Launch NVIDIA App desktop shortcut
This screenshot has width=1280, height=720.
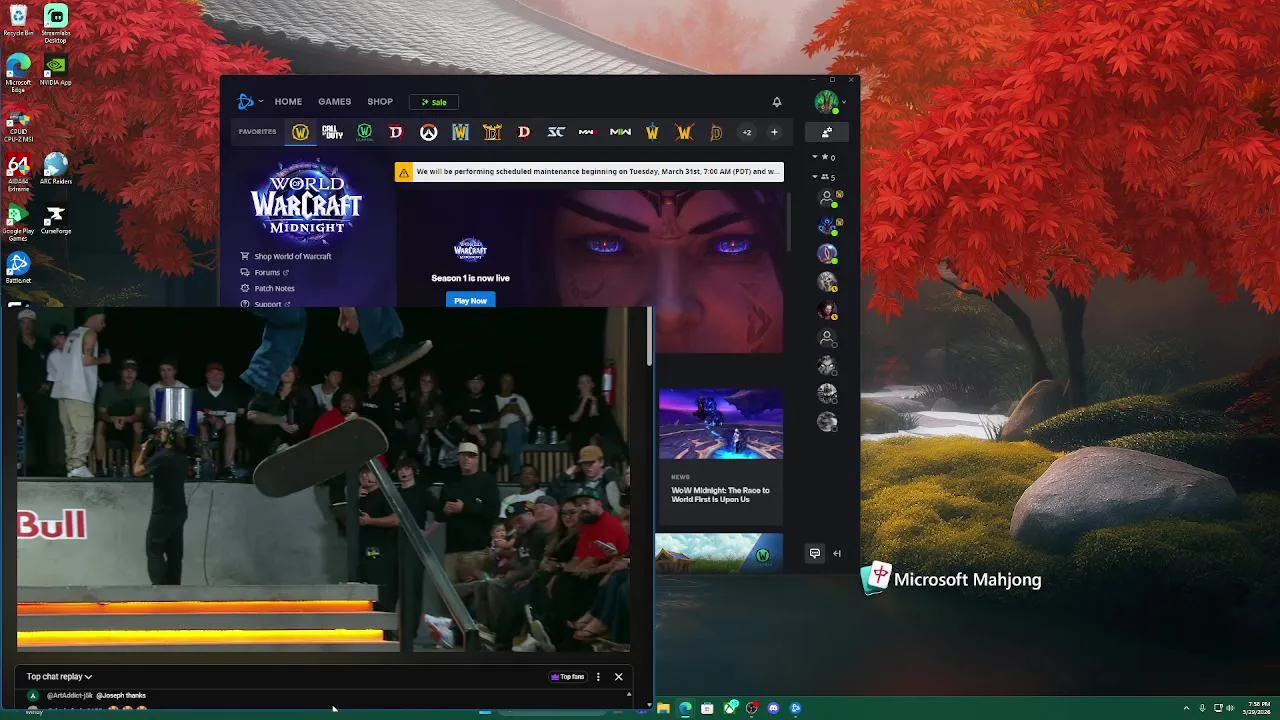[56, 70]
